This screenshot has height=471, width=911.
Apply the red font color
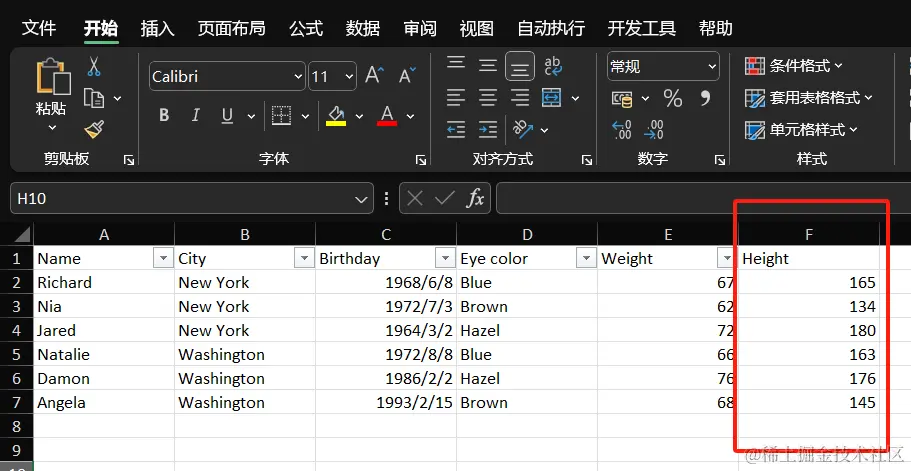pos(387,116)
